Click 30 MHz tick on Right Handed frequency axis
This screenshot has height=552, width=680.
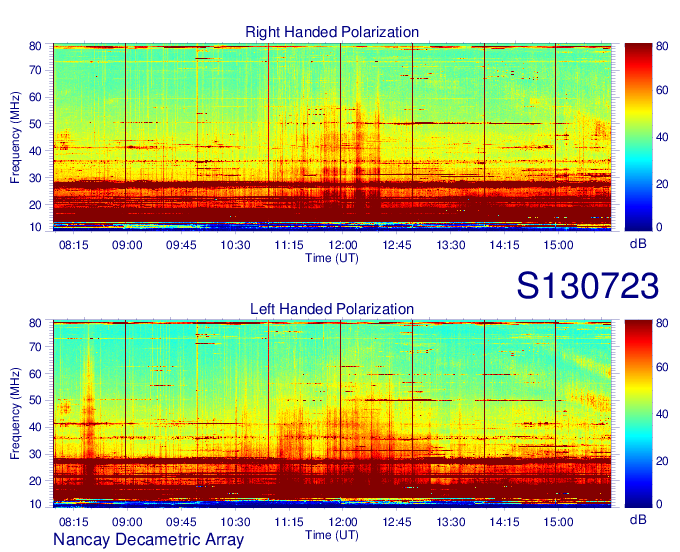coord(35,178)
